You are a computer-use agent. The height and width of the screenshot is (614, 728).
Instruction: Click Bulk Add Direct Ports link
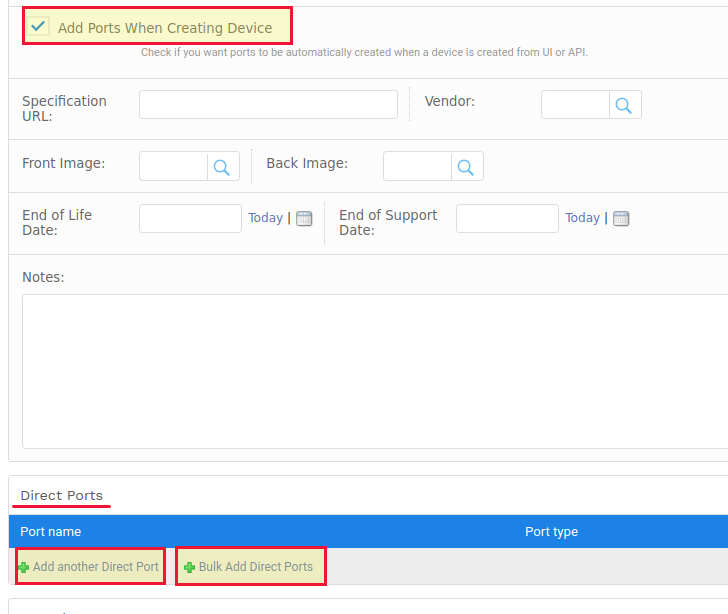[256, 566]
